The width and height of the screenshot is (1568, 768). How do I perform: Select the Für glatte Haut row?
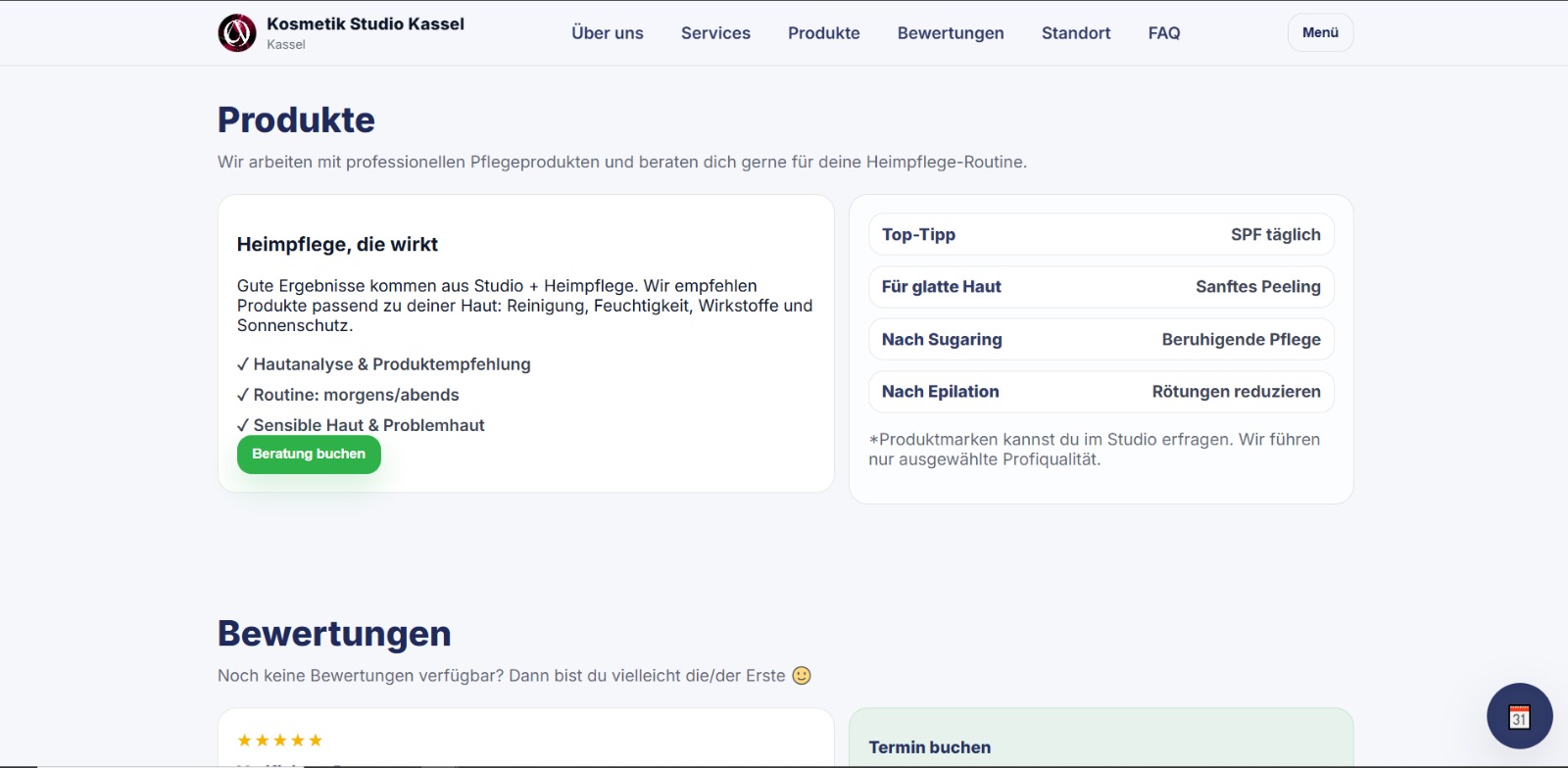(1101, 287)
